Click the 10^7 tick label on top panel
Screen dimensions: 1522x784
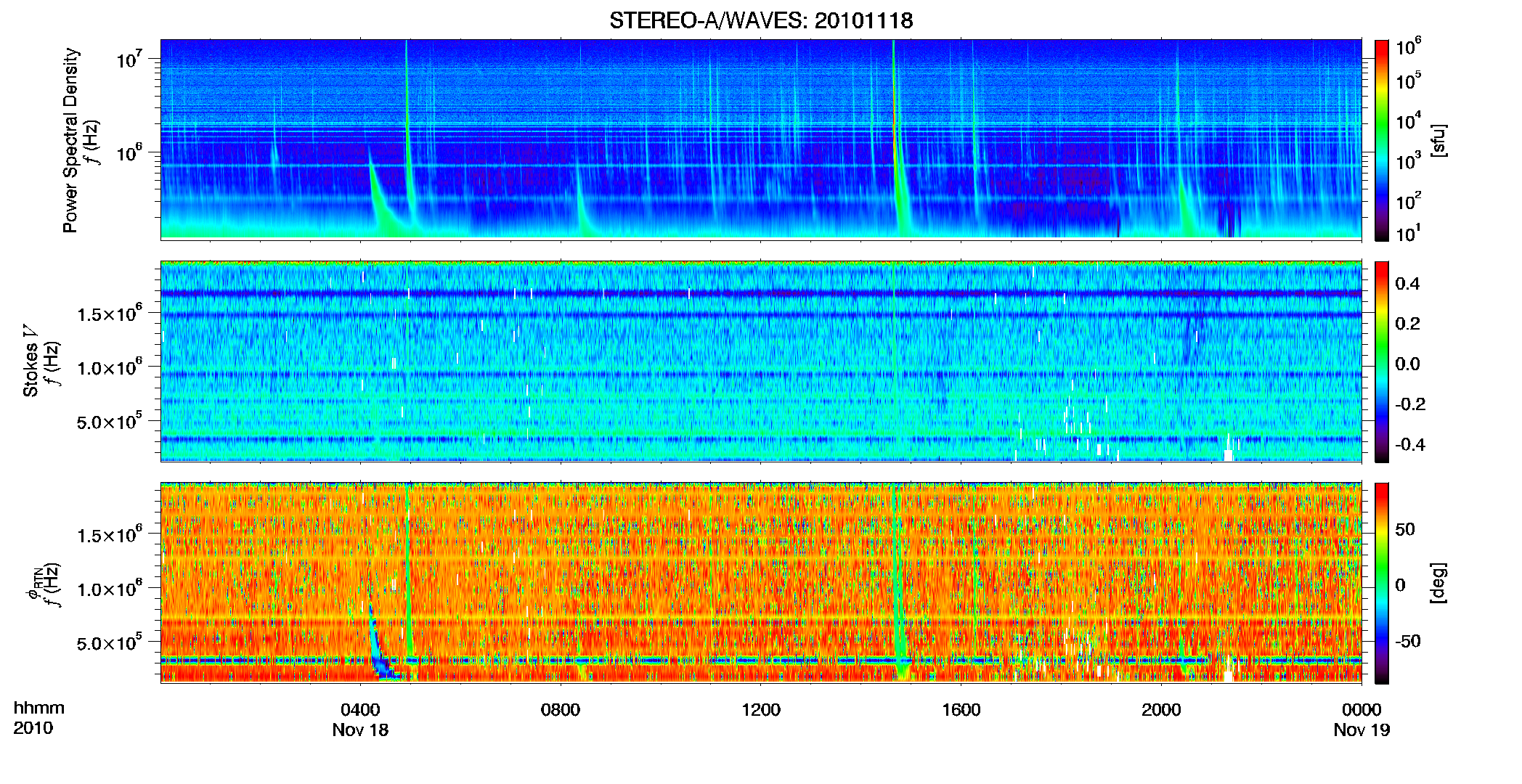click(129, 59)
